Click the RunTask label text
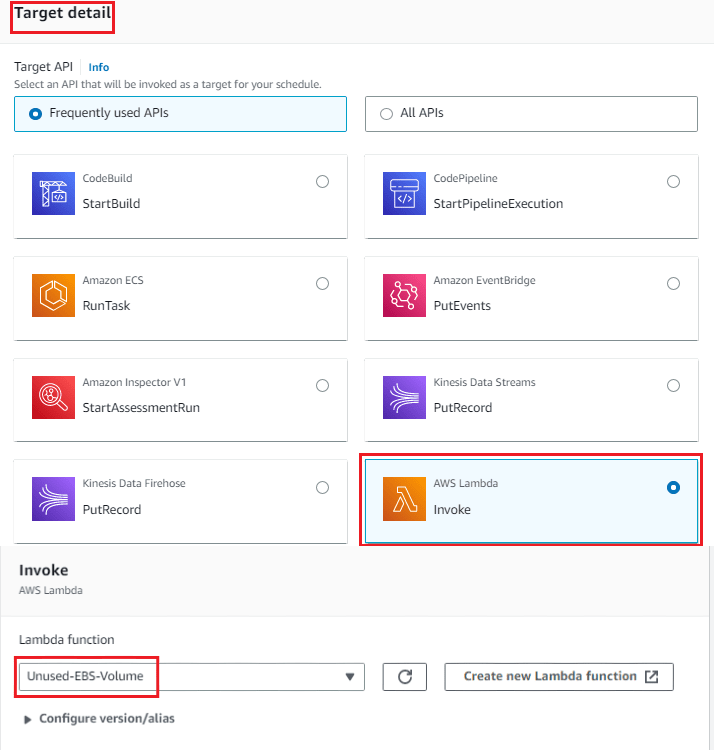This screenshot has height=750, width=714. click(x=106, y=306)
